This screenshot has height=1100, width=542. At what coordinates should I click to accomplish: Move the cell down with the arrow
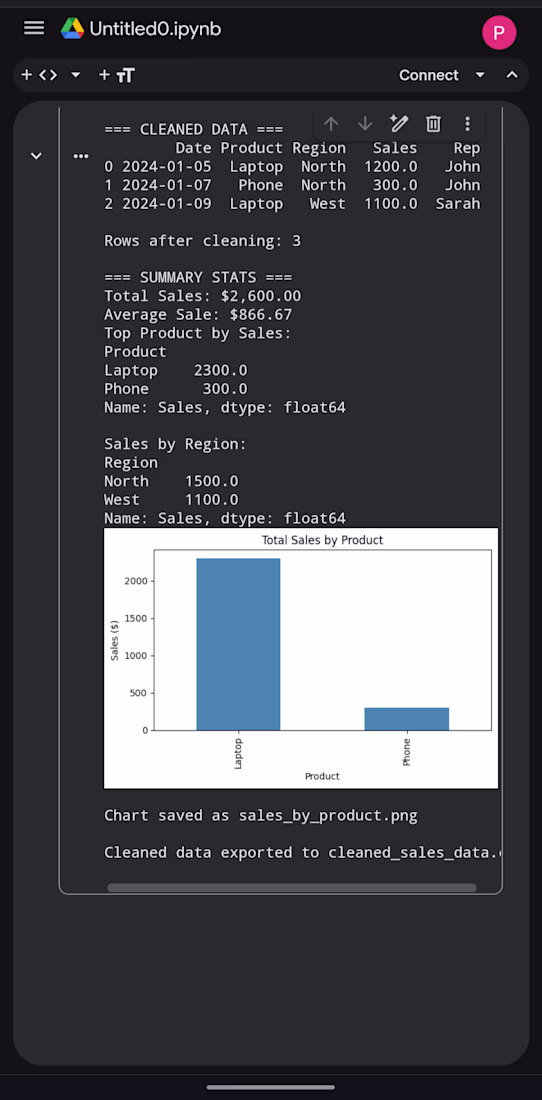[365, 124]
